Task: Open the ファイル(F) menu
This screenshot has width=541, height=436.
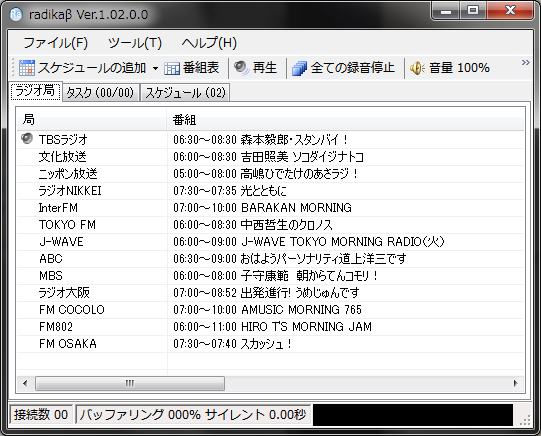Action: pyautogui.click(x=56, y=43)
